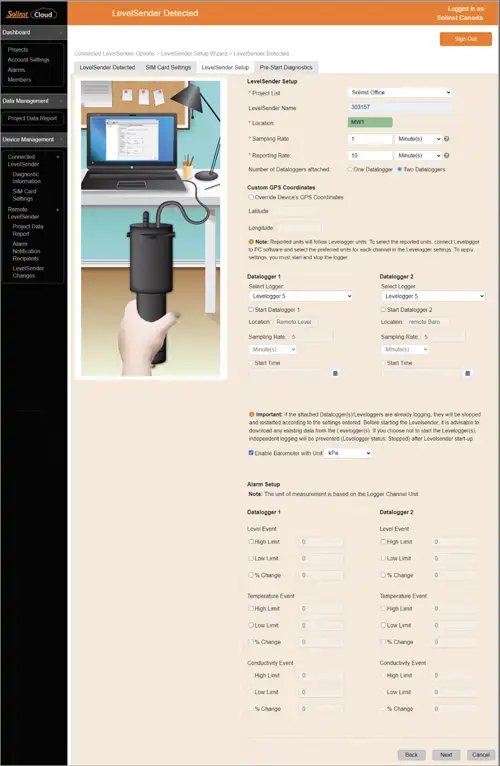This screenshot has width=500, height=766.
Task: Open Members sidebar link
Action: click(x=19, y=80)
